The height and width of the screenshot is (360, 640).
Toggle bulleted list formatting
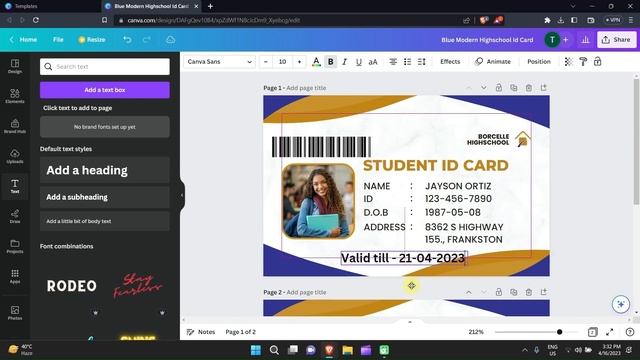click(407, 62)
